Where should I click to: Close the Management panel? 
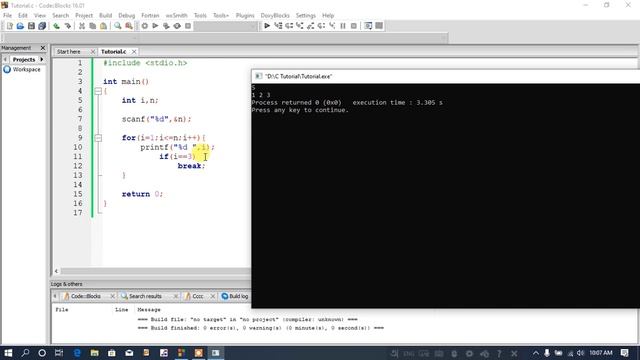coord(43,48)
